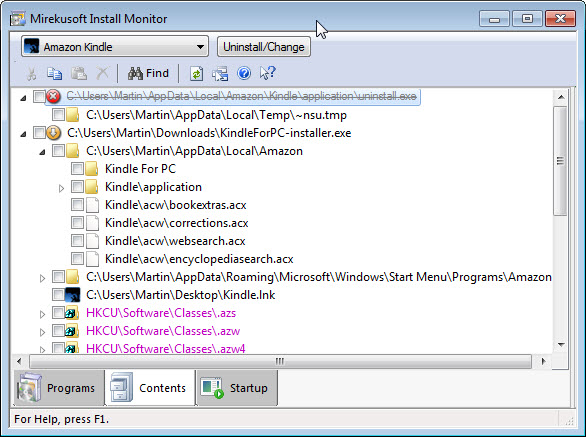586x437 pixels.
Task: Switch to the Startup tab
Action: tap(237, 388)
